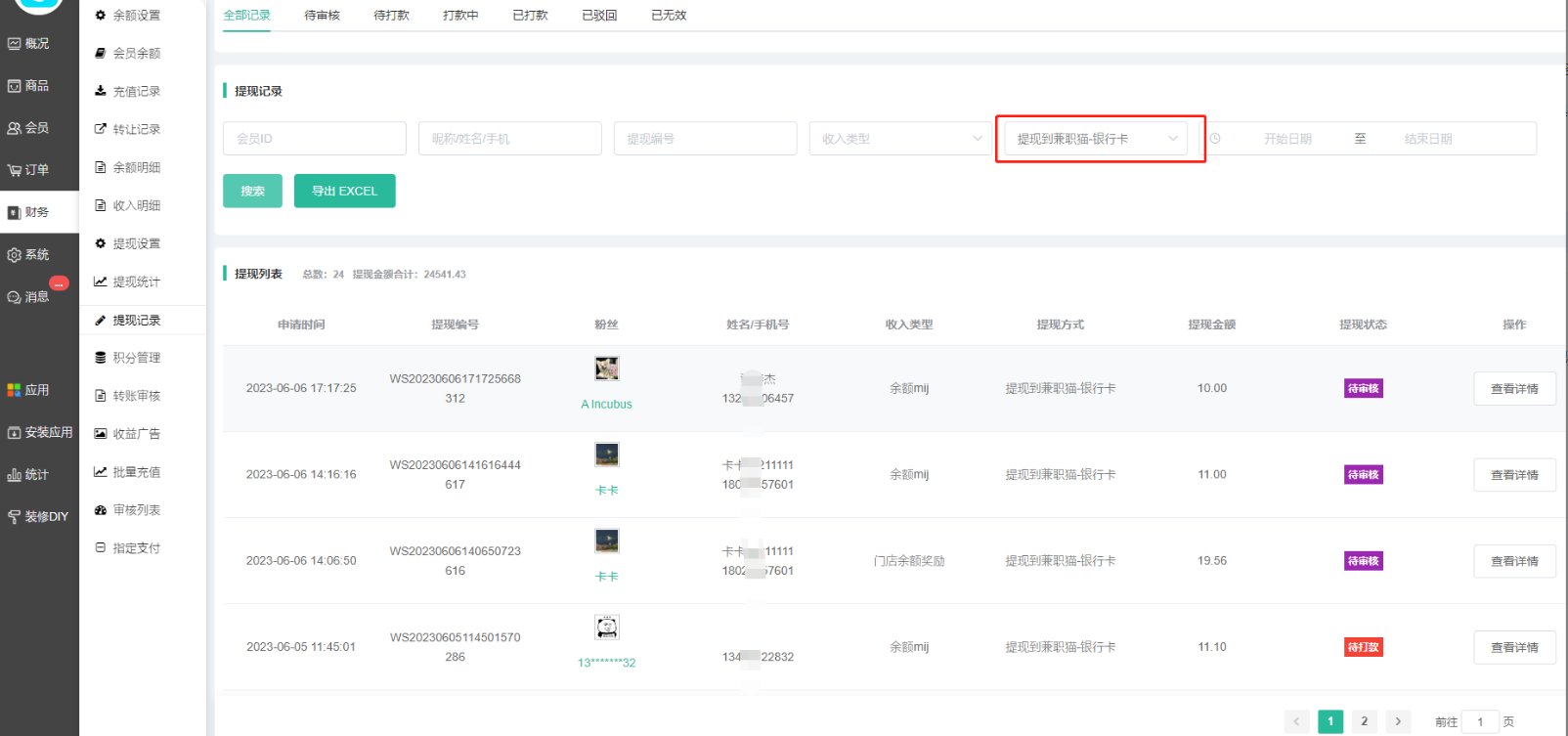The image size is (1568, 736).
Task: Click the A Incubus avatar thumbnail
Action: click(x=606, y=368)
